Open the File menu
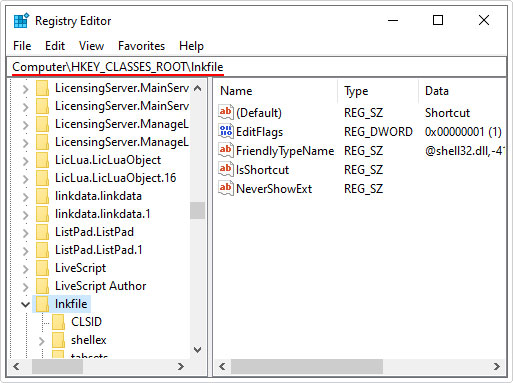 point(22,46)
